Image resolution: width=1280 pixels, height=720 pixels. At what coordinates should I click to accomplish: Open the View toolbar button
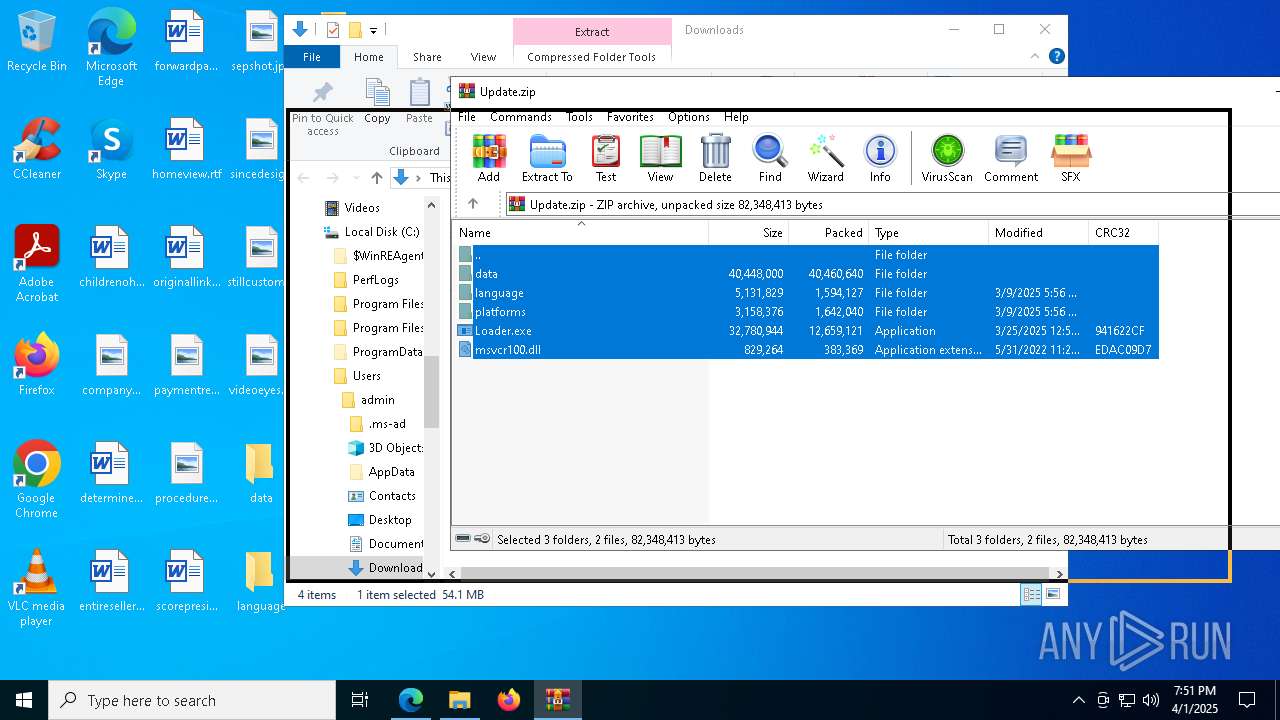pos(660,158)
